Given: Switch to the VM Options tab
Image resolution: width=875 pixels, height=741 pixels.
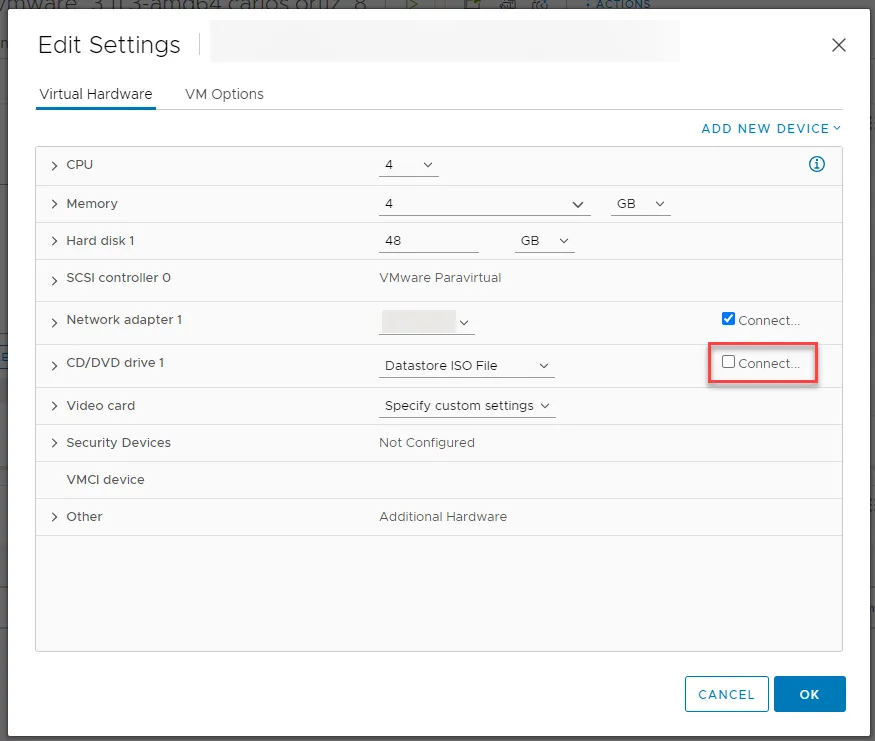Looking at the screenshot, I should pos(224,94).
